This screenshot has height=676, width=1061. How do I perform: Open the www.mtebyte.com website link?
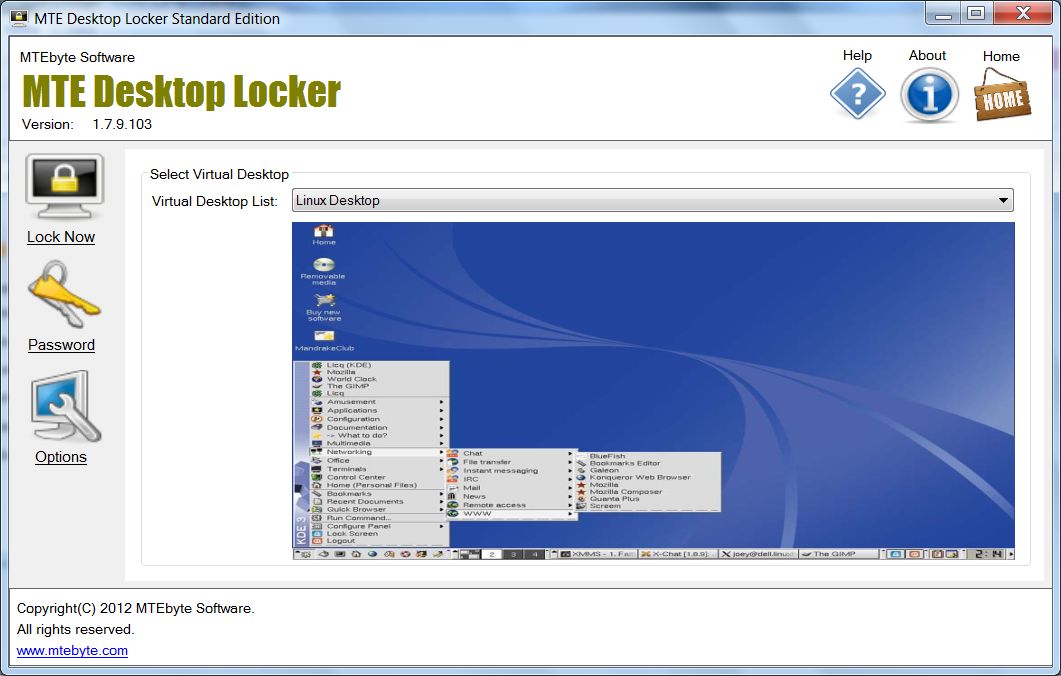tap(72, 650)
